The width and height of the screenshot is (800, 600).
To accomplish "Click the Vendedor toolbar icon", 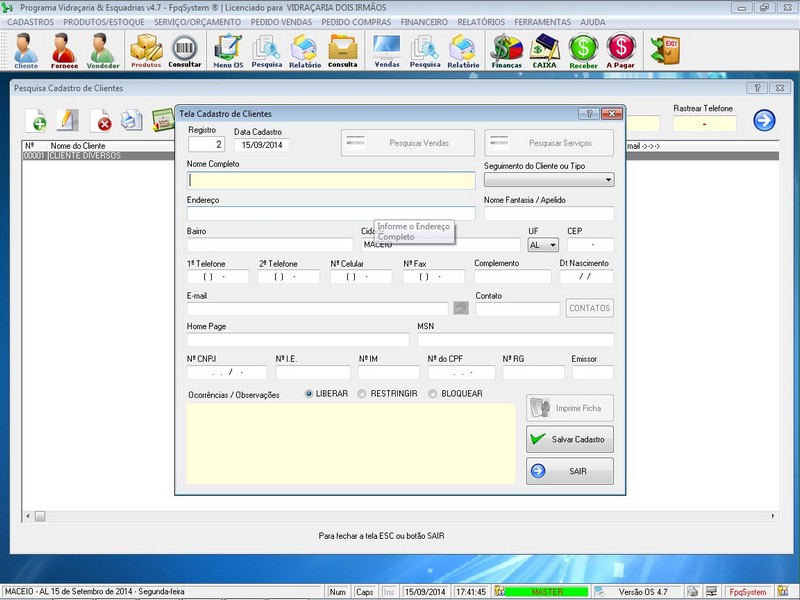I will coord(101,50).
